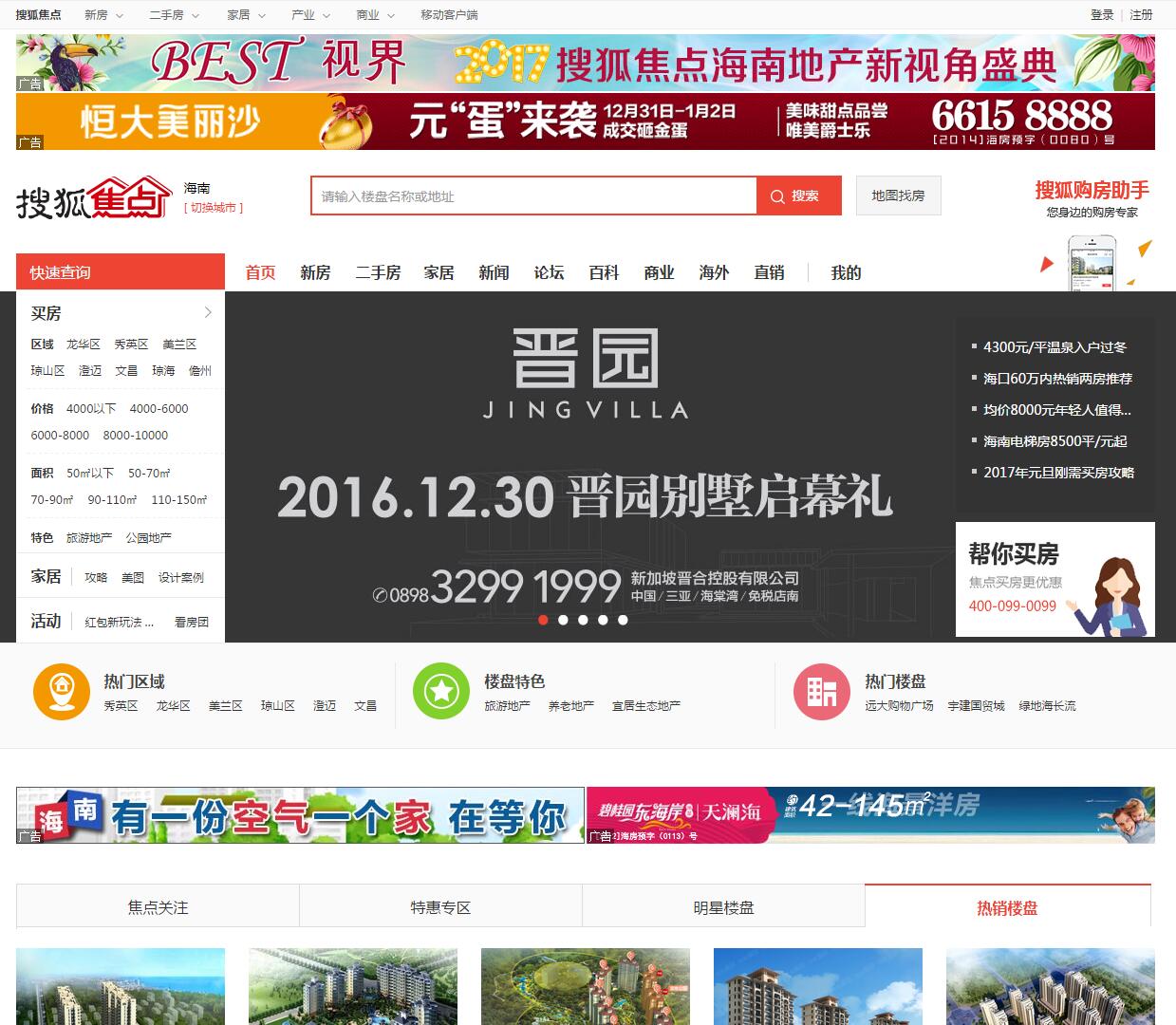The image size is (1176, 1025).
Task: Read news 4300元/平温泉入户过冬
Action: (x=1055, y=346)
